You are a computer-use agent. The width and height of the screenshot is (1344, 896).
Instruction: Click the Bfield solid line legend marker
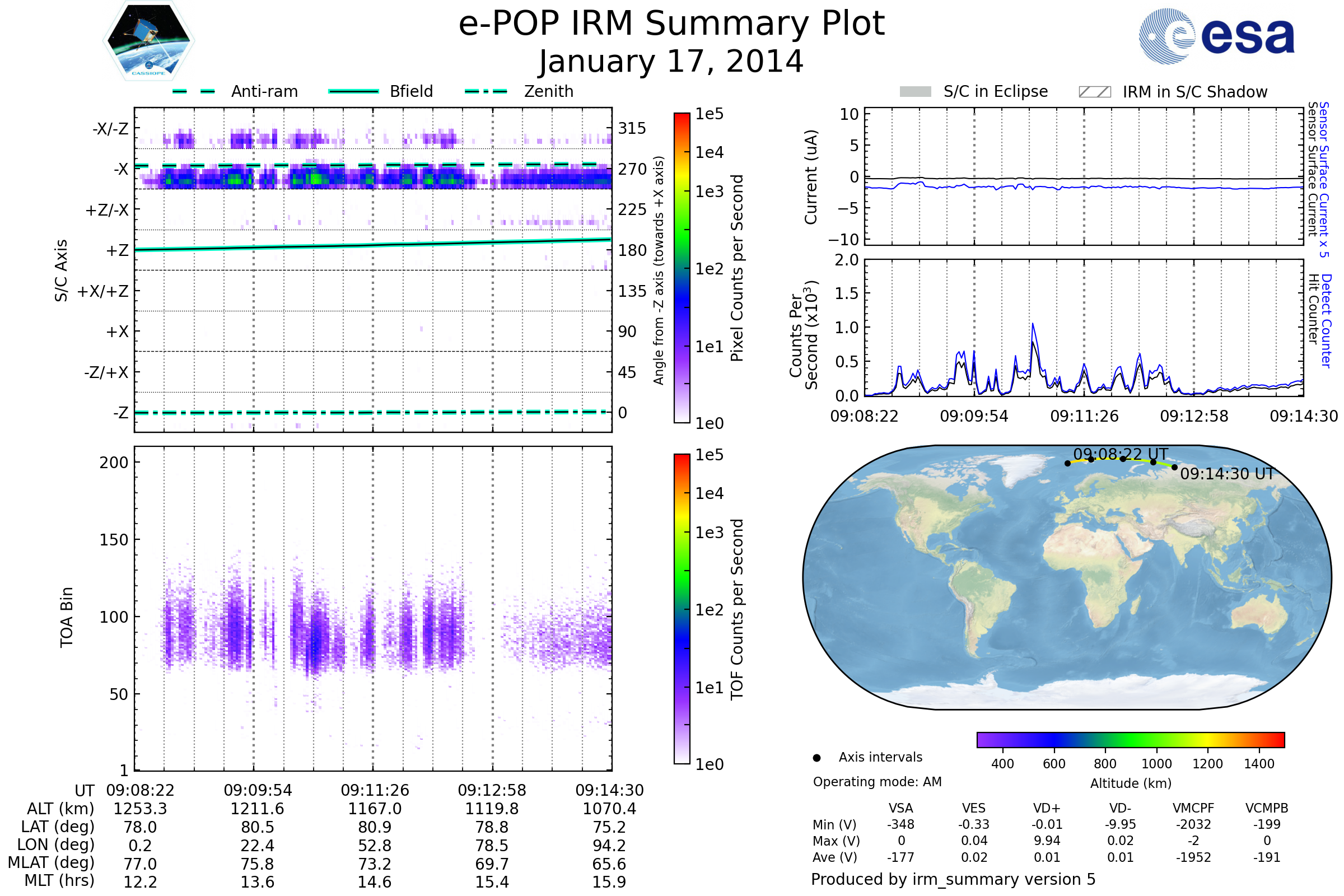point(353,91)
